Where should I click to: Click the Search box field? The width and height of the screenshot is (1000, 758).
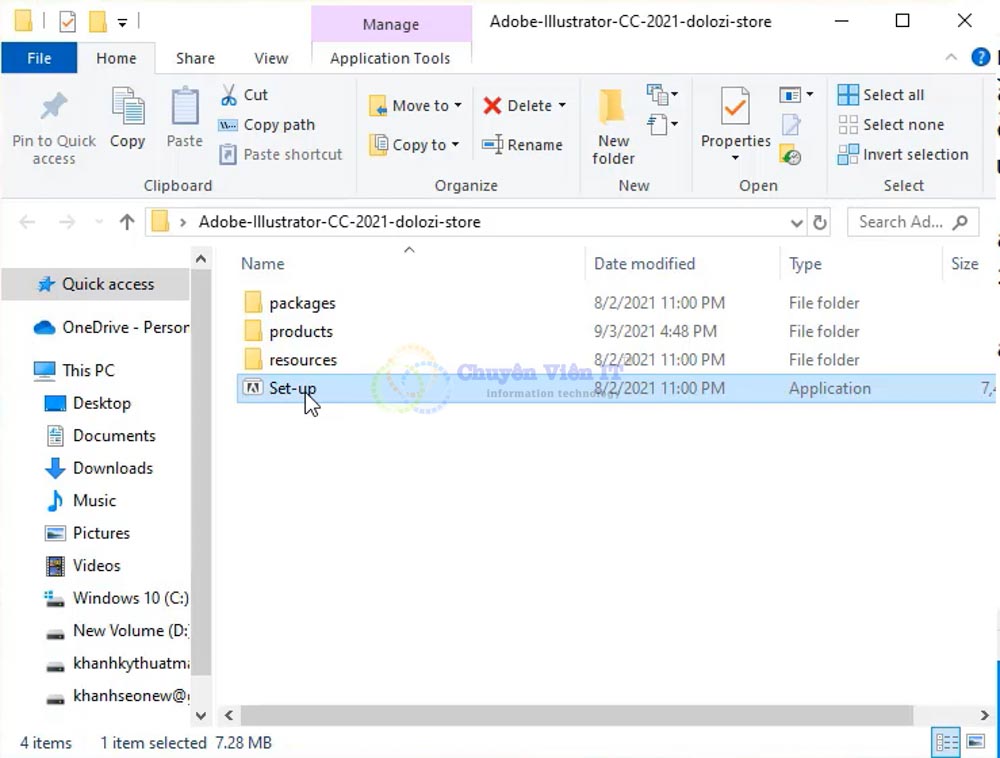click(x=900, y=222)
